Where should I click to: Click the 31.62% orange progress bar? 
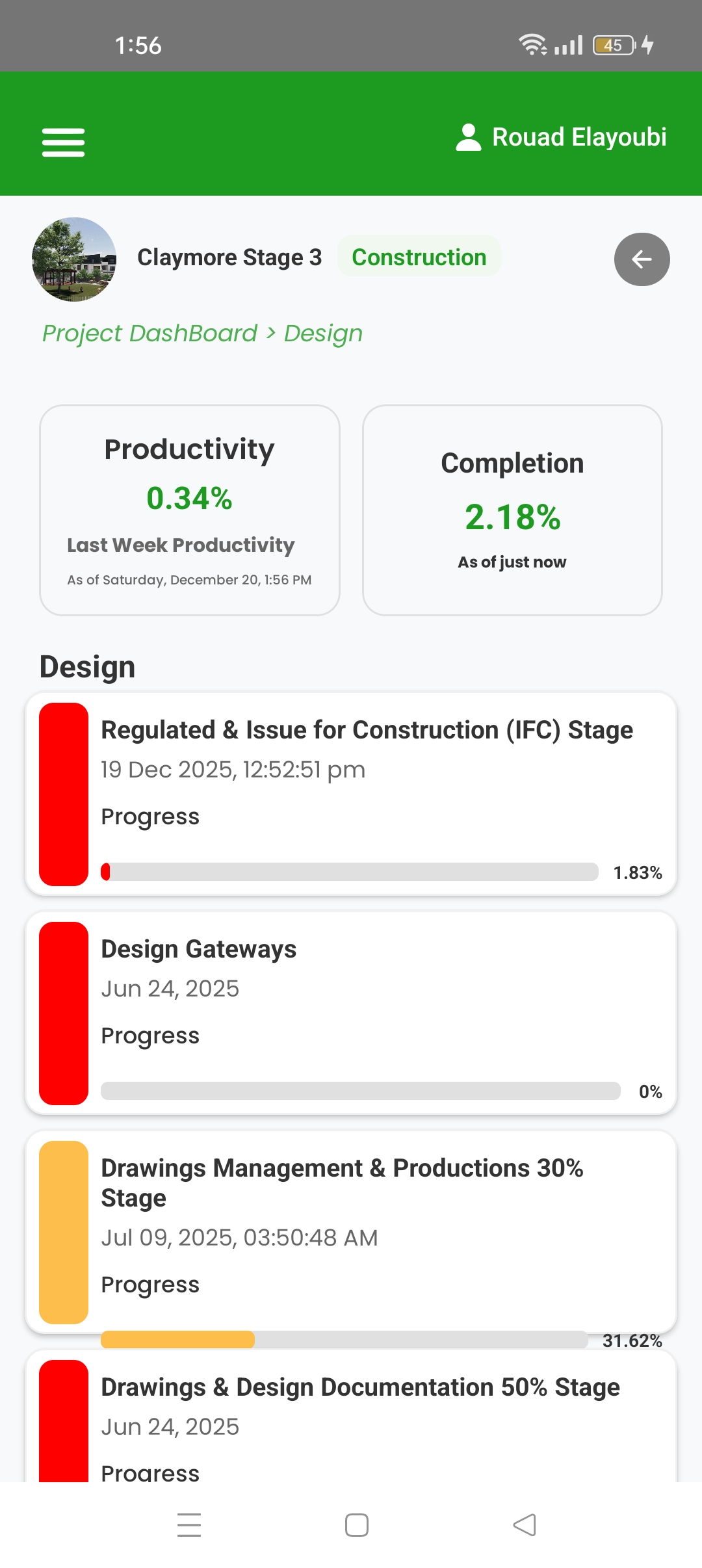pos(344,1339)
